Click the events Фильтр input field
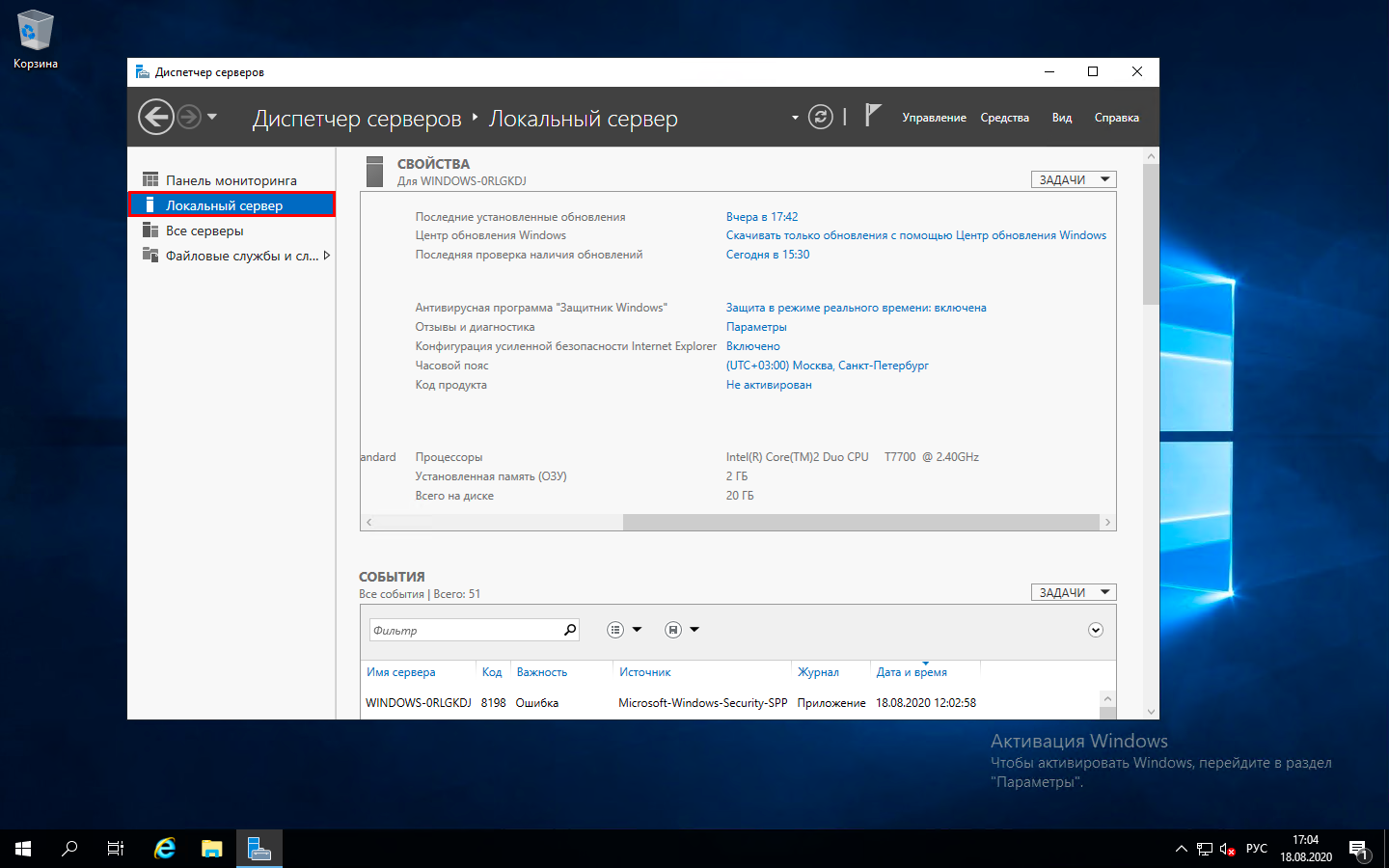The width and height of the screenshot is (1389, 868). click(x=464, y=630)
